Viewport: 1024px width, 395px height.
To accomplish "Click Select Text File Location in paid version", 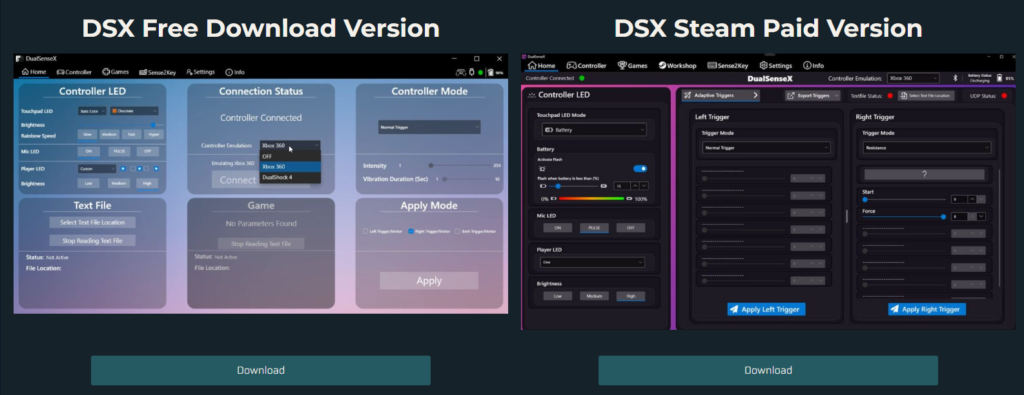I will pos(926,95).
